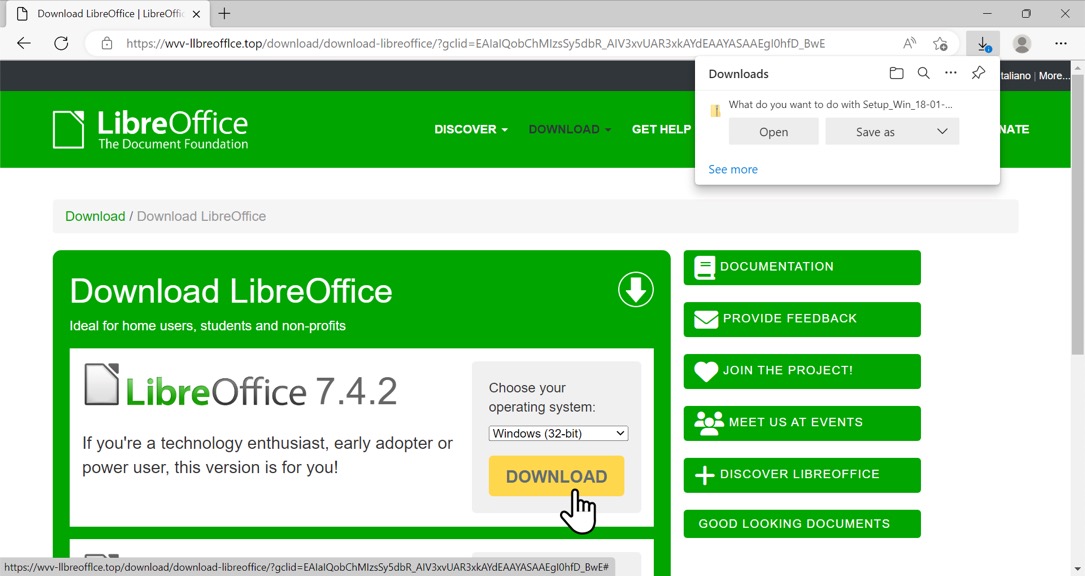Click the envelope icon in Provide Feedback
The width and height of the screenshot is (1085, 576).
tap(706, 319)
